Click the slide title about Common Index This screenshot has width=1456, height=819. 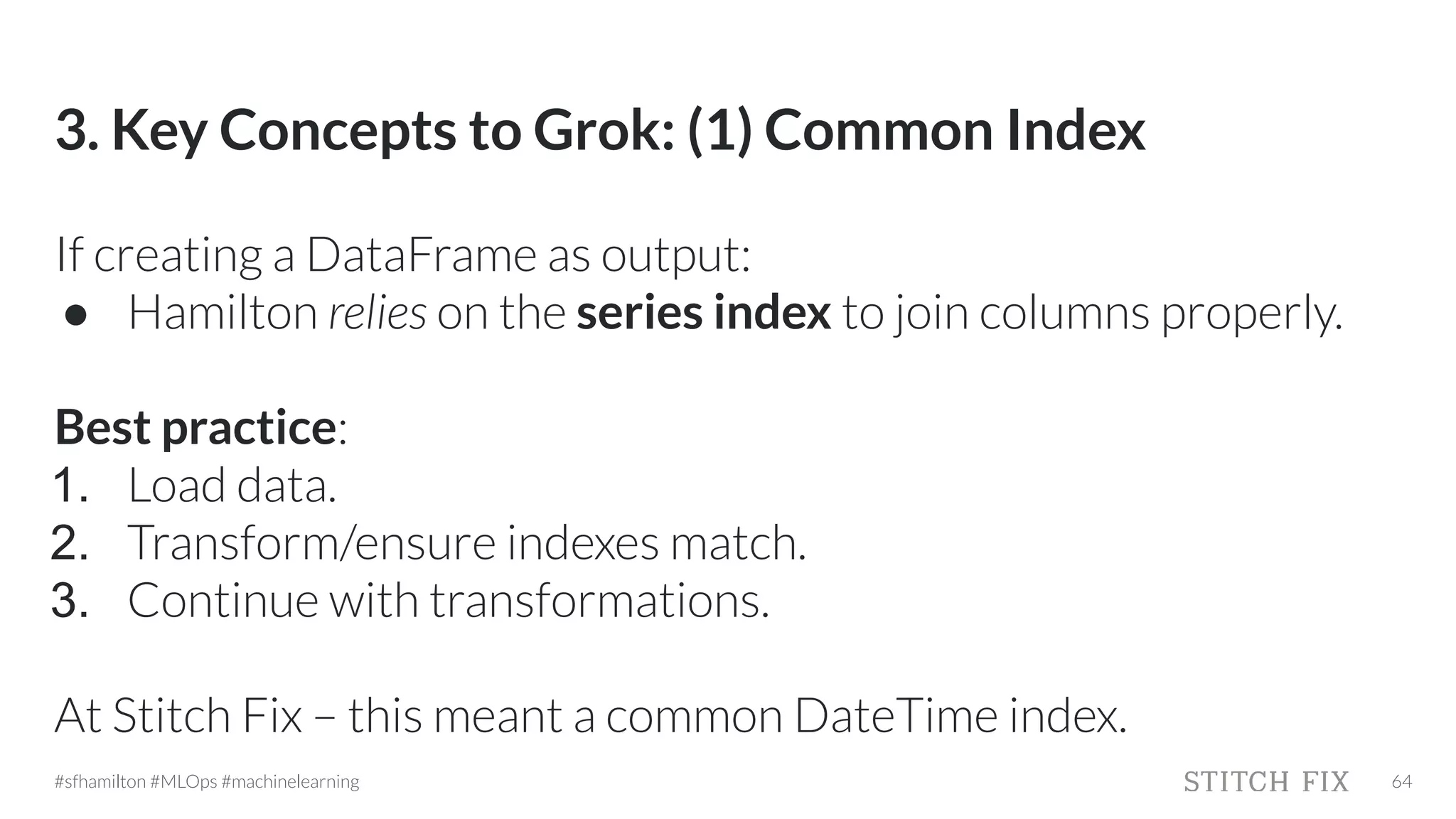[x=600, y=130]
